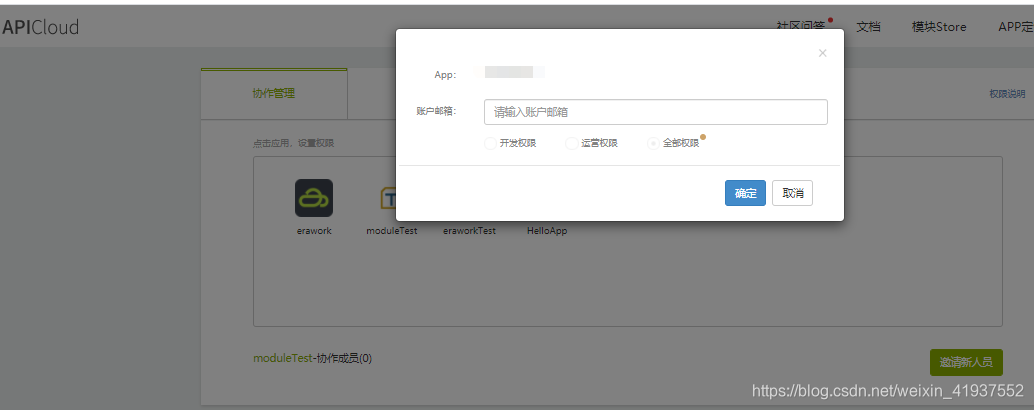The height and width of the screenshot is (410, 1034).
Task: Click the erawork app label
Action: [314, 231]
